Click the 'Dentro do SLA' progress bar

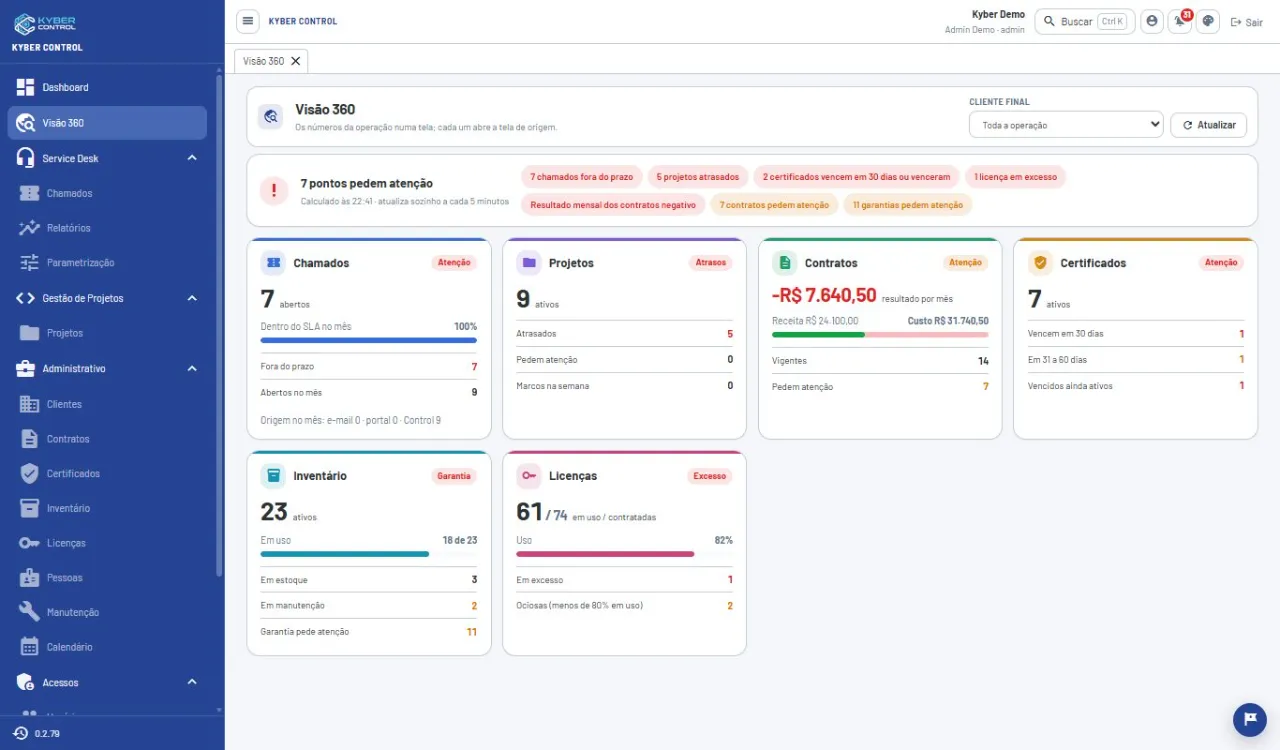[369, 340]
